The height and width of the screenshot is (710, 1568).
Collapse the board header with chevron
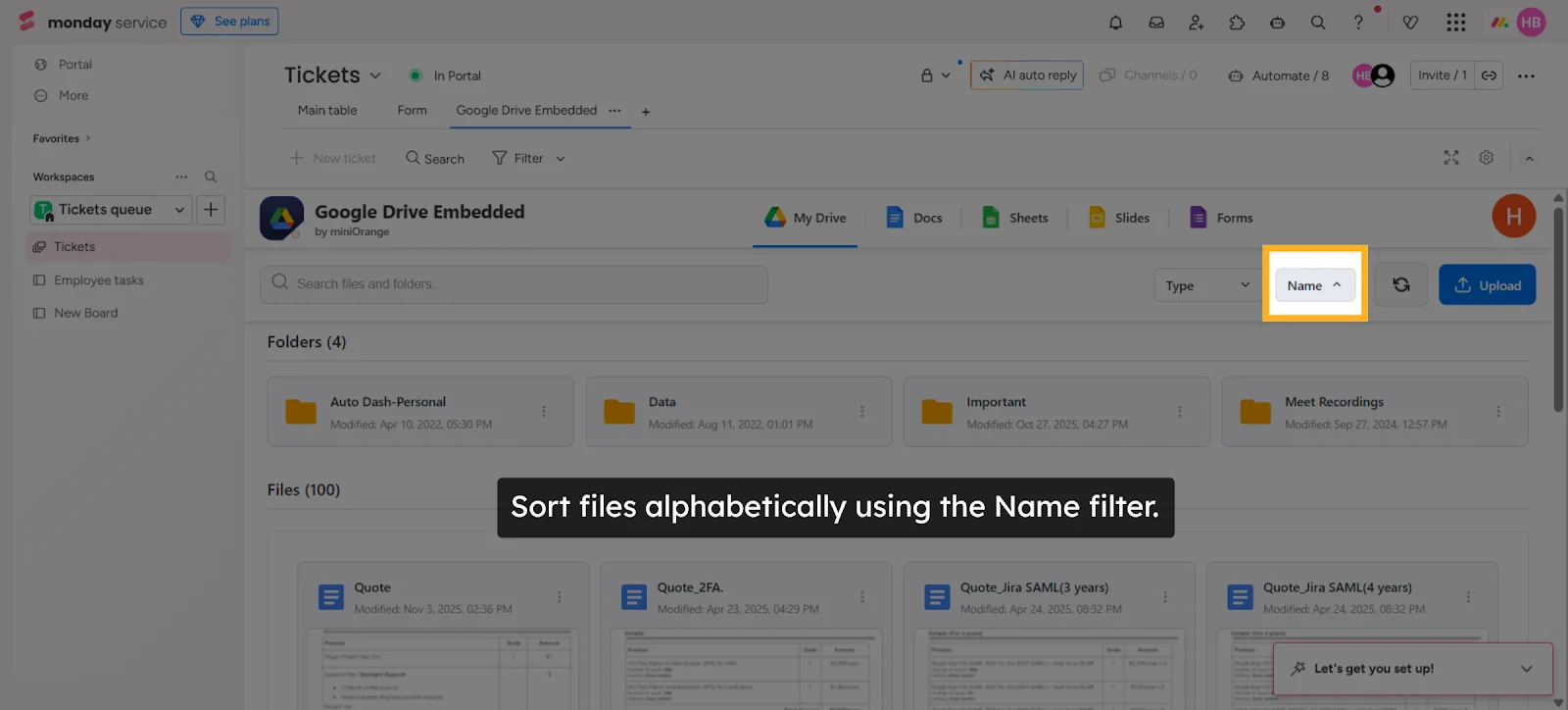1529,159
